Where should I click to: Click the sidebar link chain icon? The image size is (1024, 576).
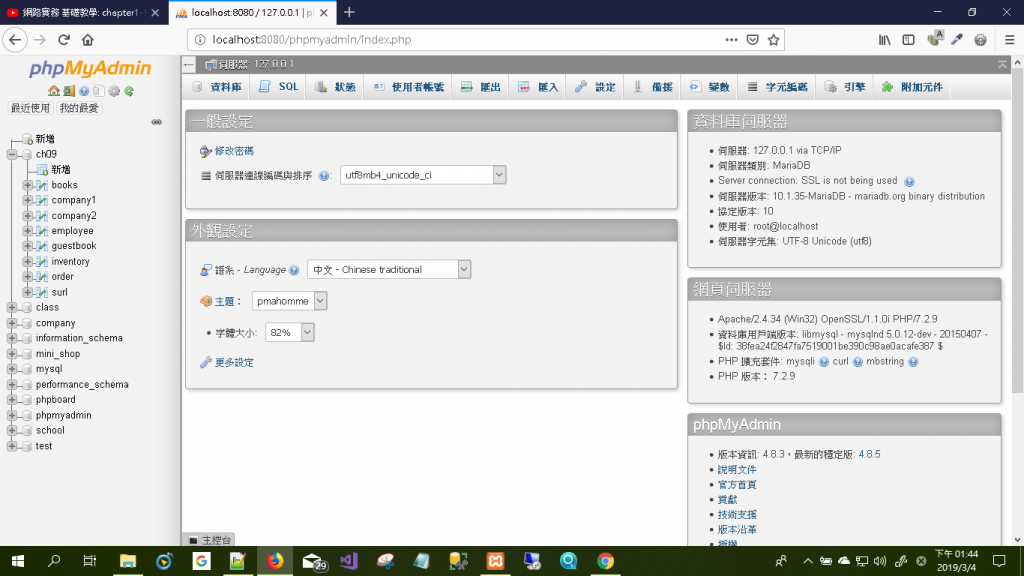(157, 122)
